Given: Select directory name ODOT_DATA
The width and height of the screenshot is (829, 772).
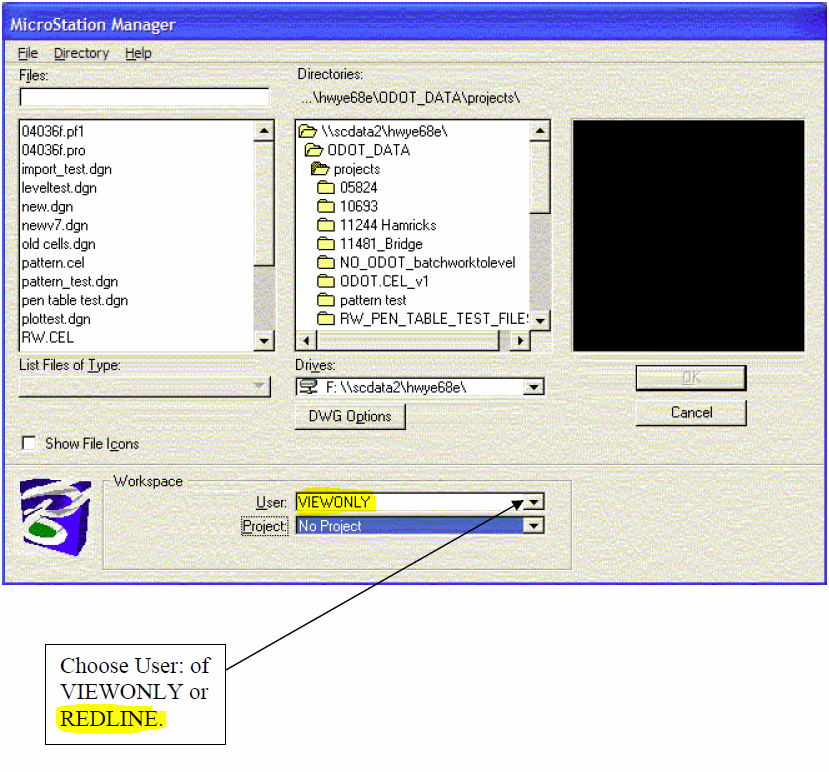Looking at the screenshot, I should pyautogui.click(x=369, y=150).
